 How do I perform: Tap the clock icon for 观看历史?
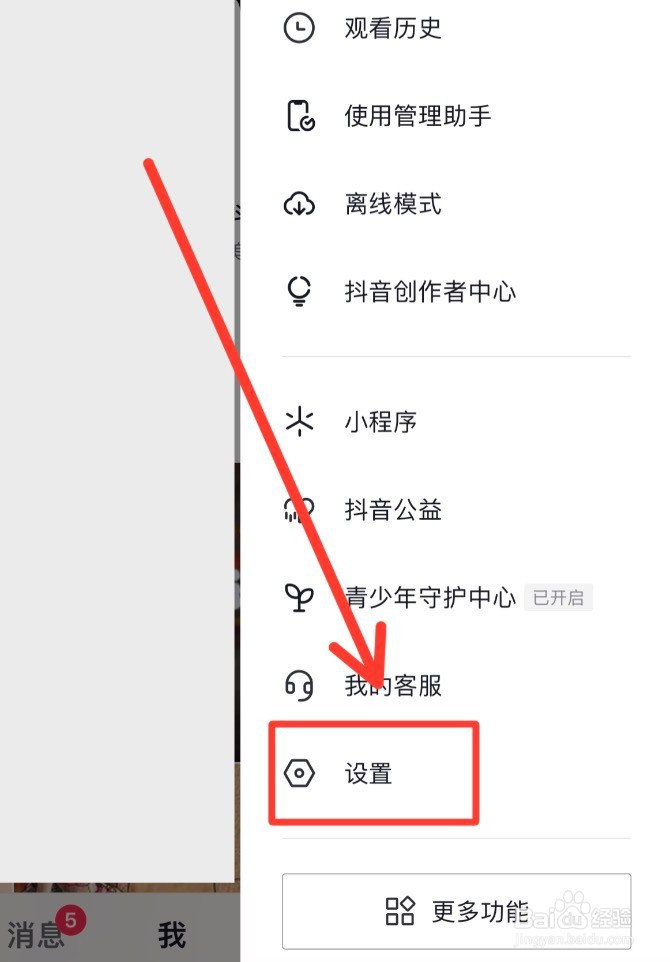tap(299, 28)
